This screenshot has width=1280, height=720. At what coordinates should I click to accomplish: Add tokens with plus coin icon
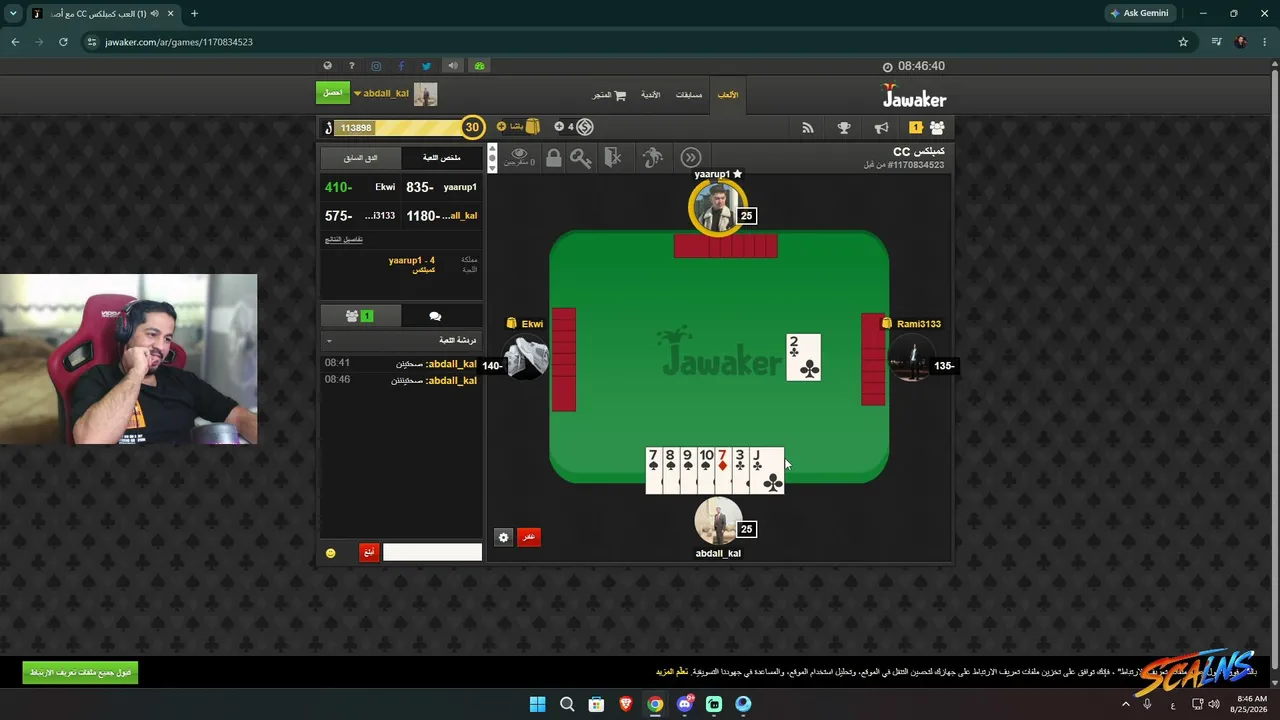[x=559, y=127]
